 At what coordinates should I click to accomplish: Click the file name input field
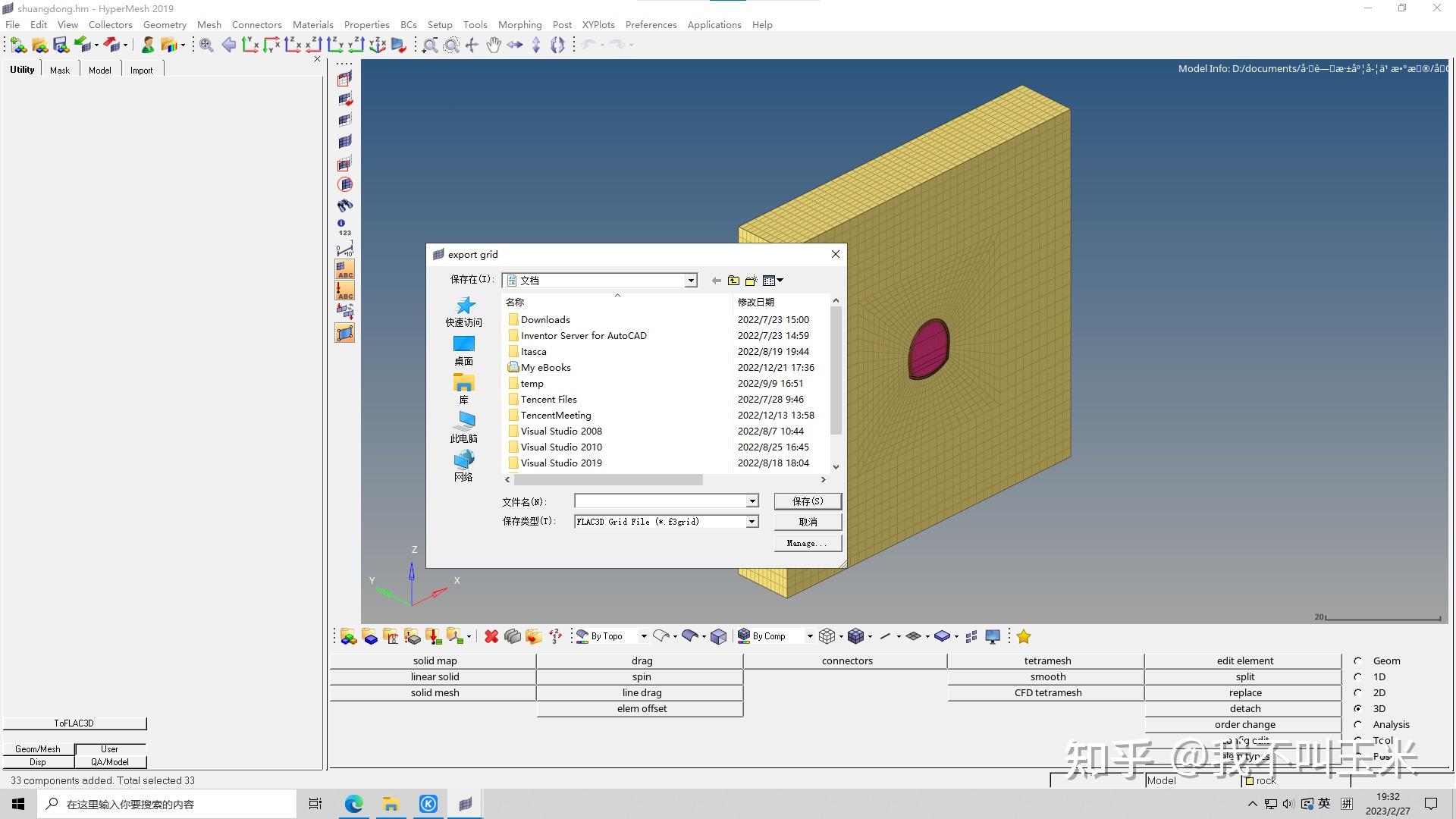click(660, 501)
